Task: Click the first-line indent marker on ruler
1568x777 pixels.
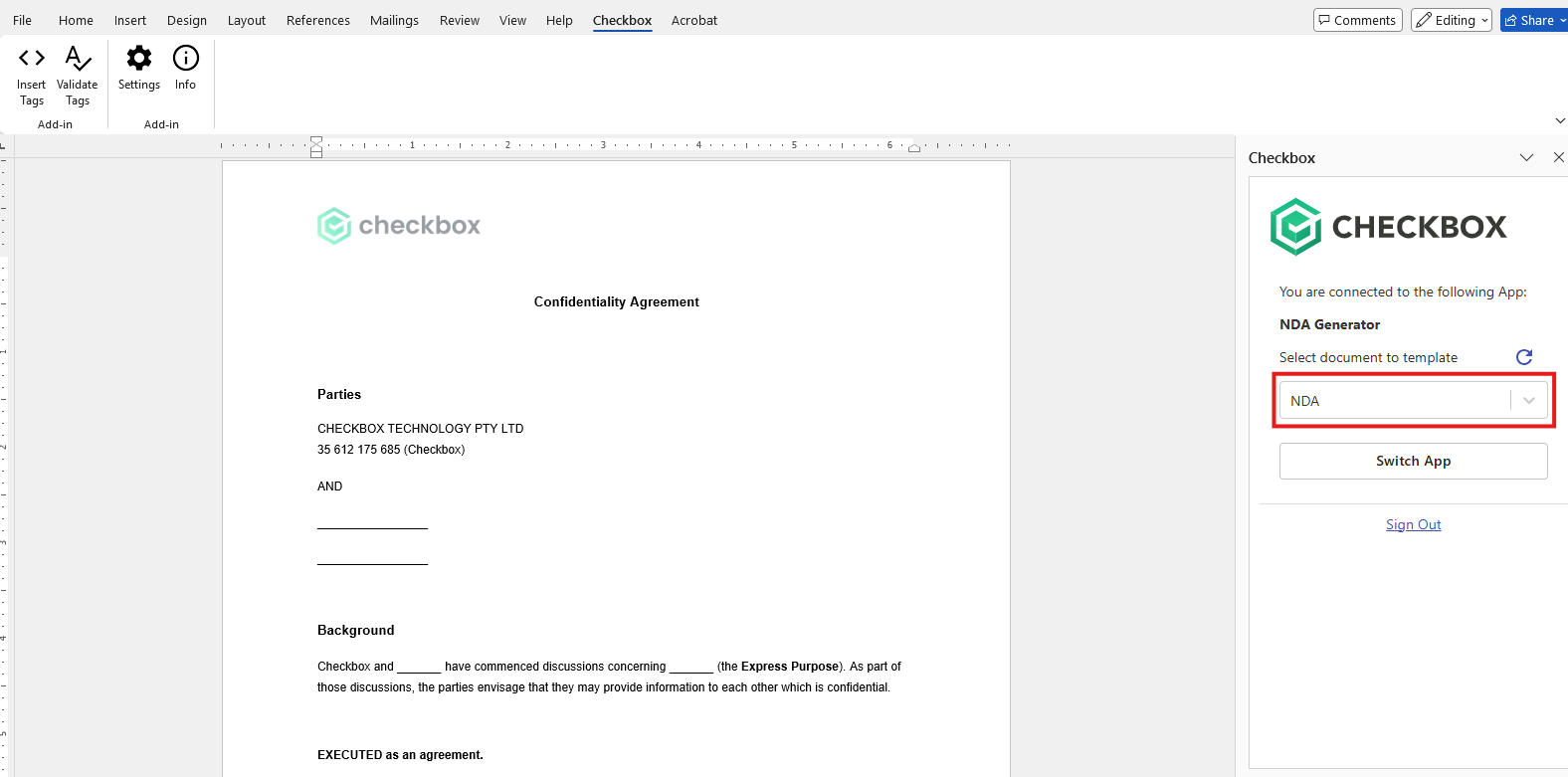Action: (316, 140)
